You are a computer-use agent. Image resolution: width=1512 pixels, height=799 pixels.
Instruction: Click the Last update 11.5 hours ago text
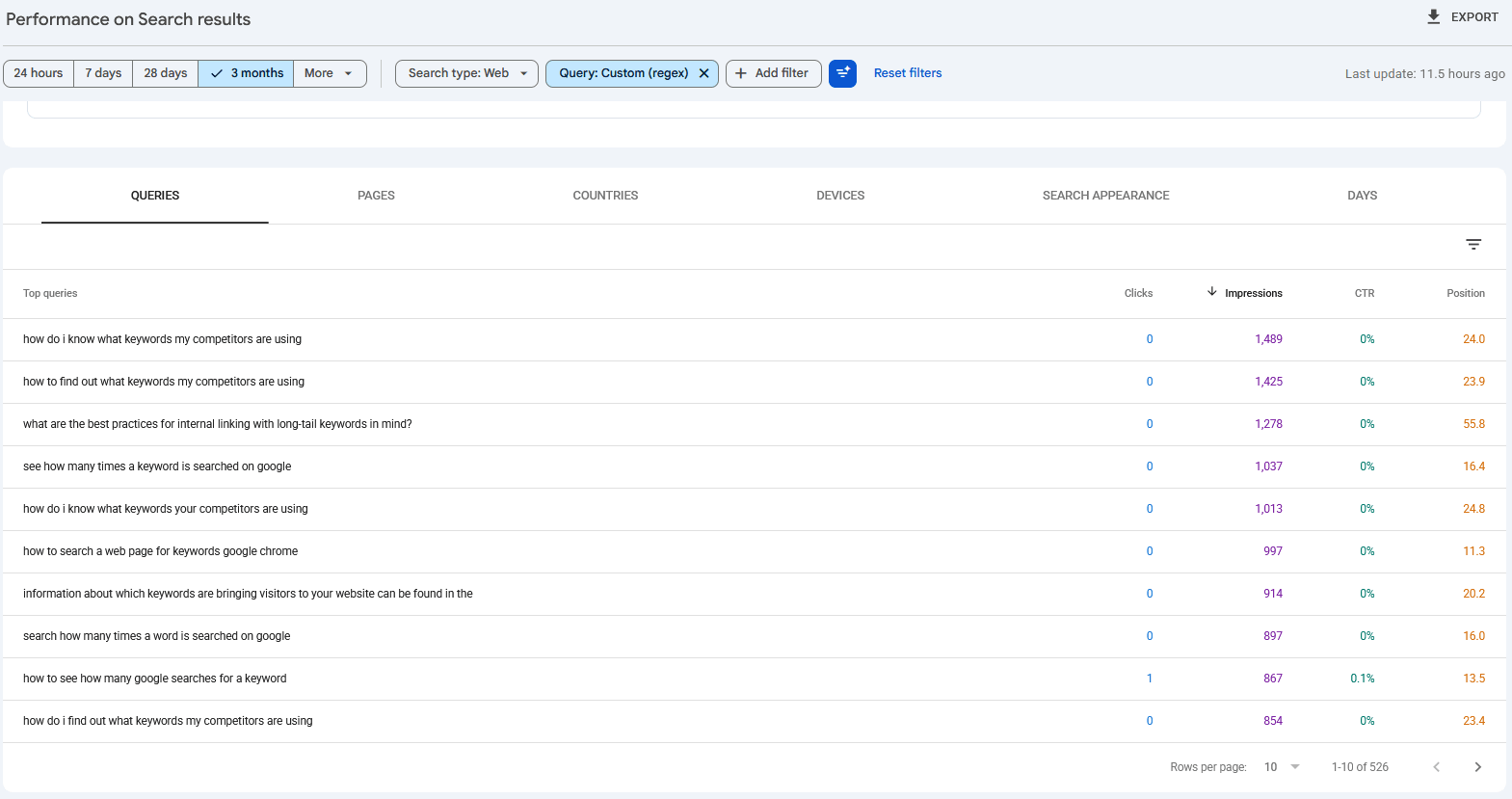tap(1424, 74)
